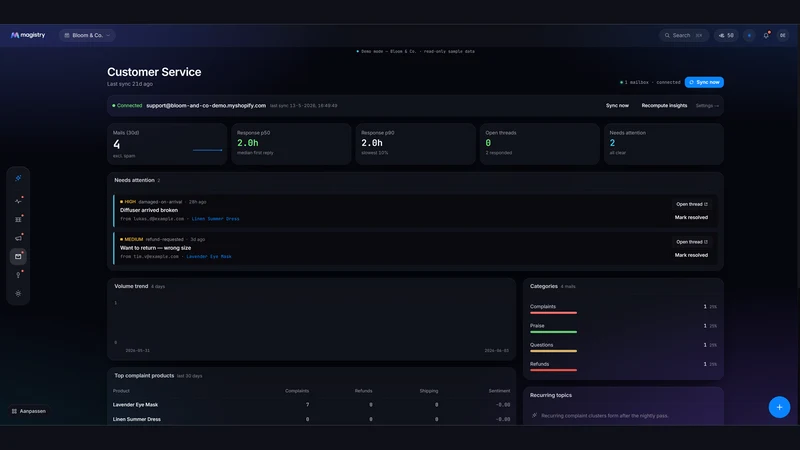Image resolution: width=800 pixels, height=450 pixels.
Task: Open the user avatar menu
Action: 783,35
